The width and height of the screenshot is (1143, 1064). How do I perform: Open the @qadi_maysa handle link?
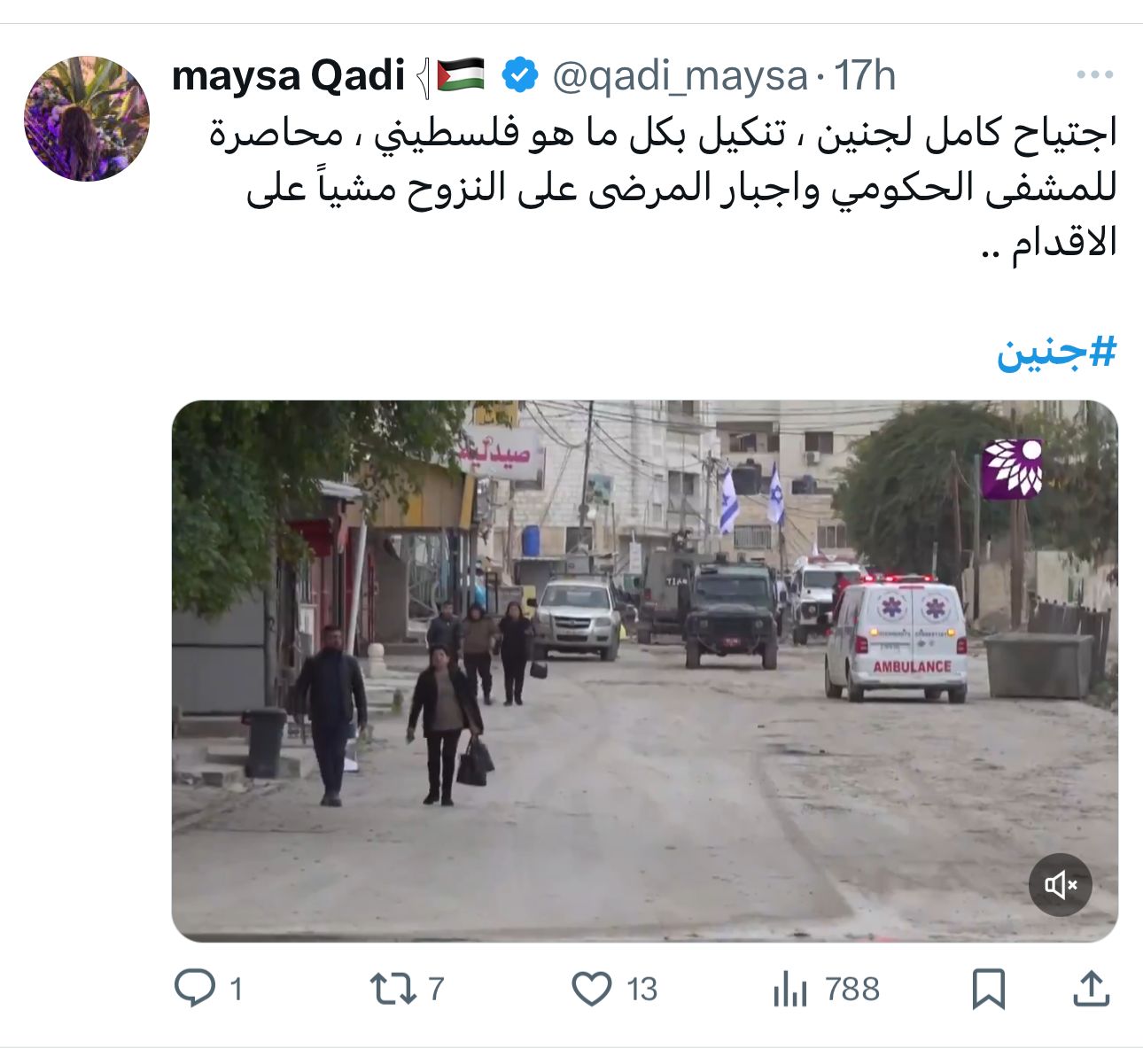680,76
